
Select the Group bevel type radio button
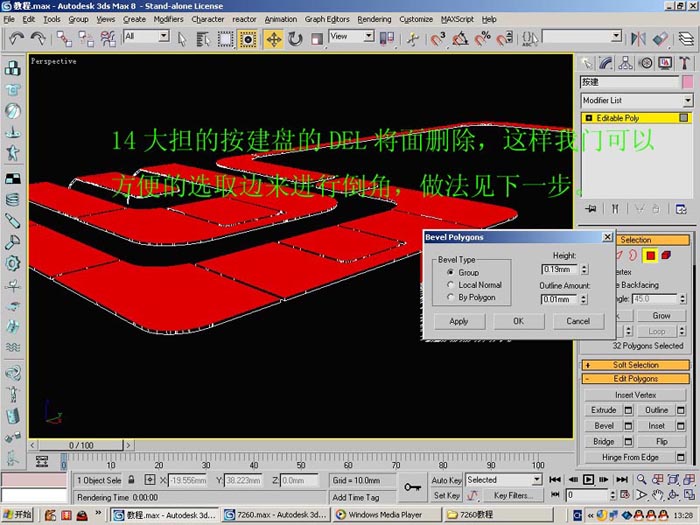click(450, 272)
